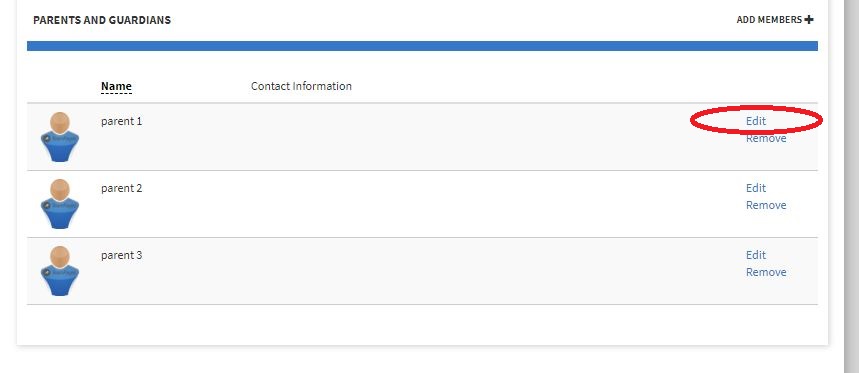
Task: Remove parent 1 from the list
Action: 766,139
